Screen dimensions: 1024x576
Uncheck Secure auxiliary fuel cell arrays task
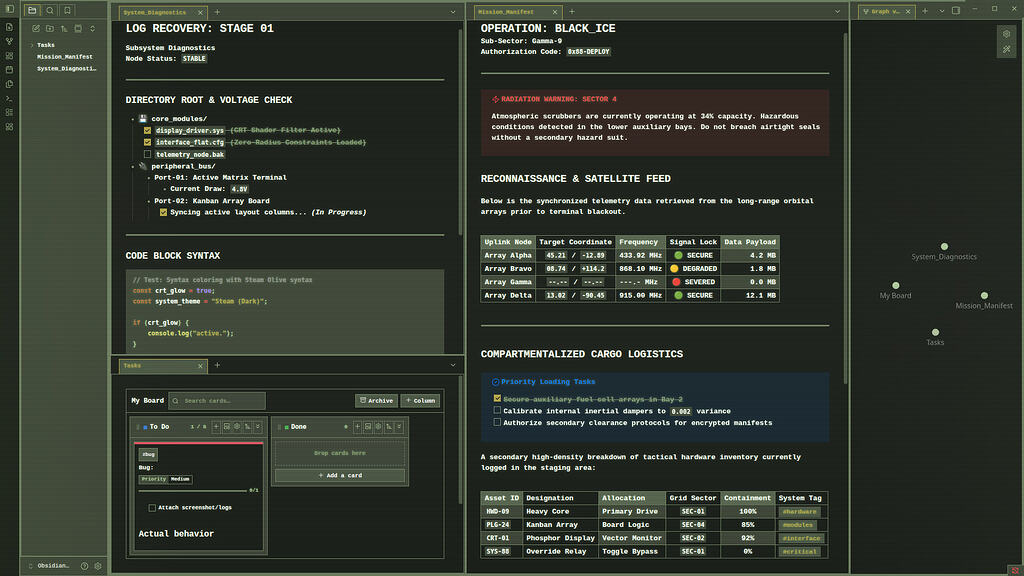click(x=497, y=398)
